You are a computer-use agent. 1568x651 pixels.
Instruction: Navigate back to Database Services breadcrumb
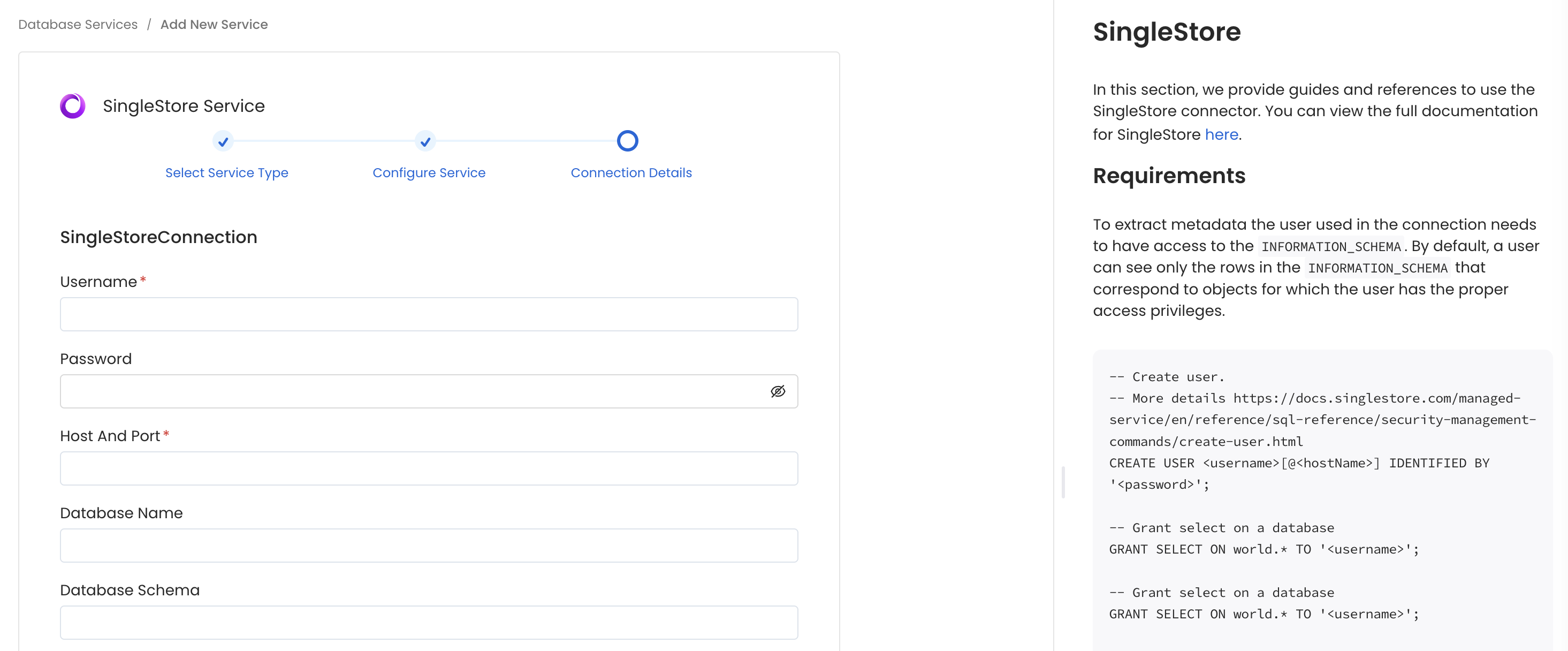point(77,25)
